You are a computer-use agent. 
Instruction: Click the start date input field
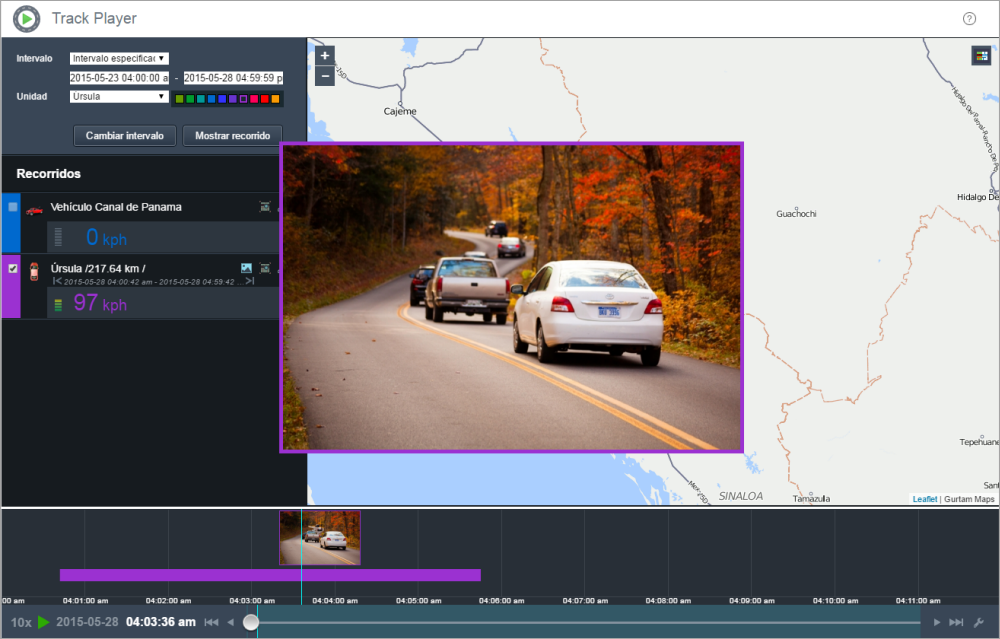tap(119, 78)
